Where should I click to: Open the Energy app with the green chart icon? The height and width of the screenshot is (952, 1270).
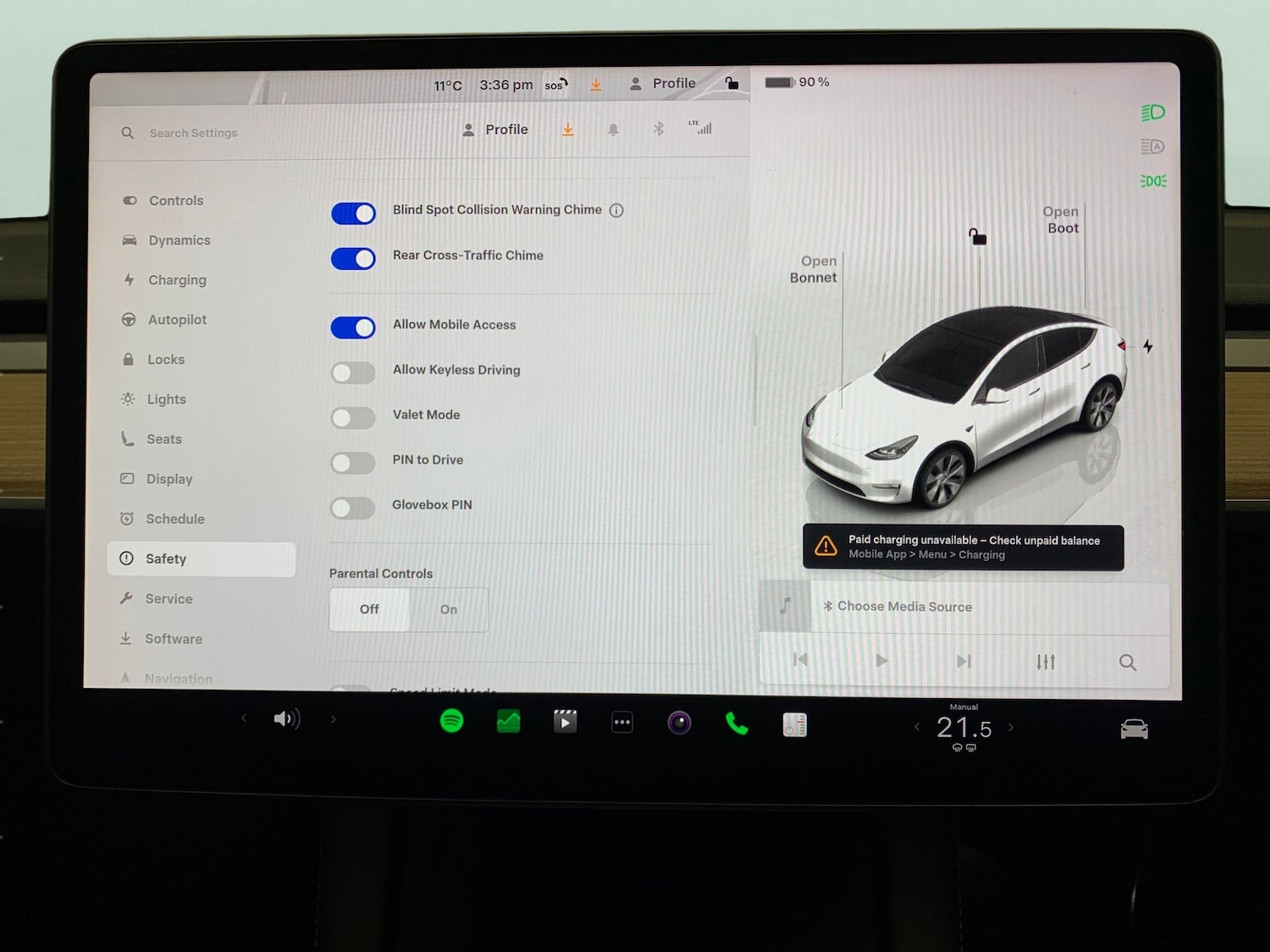click(508, 721)
